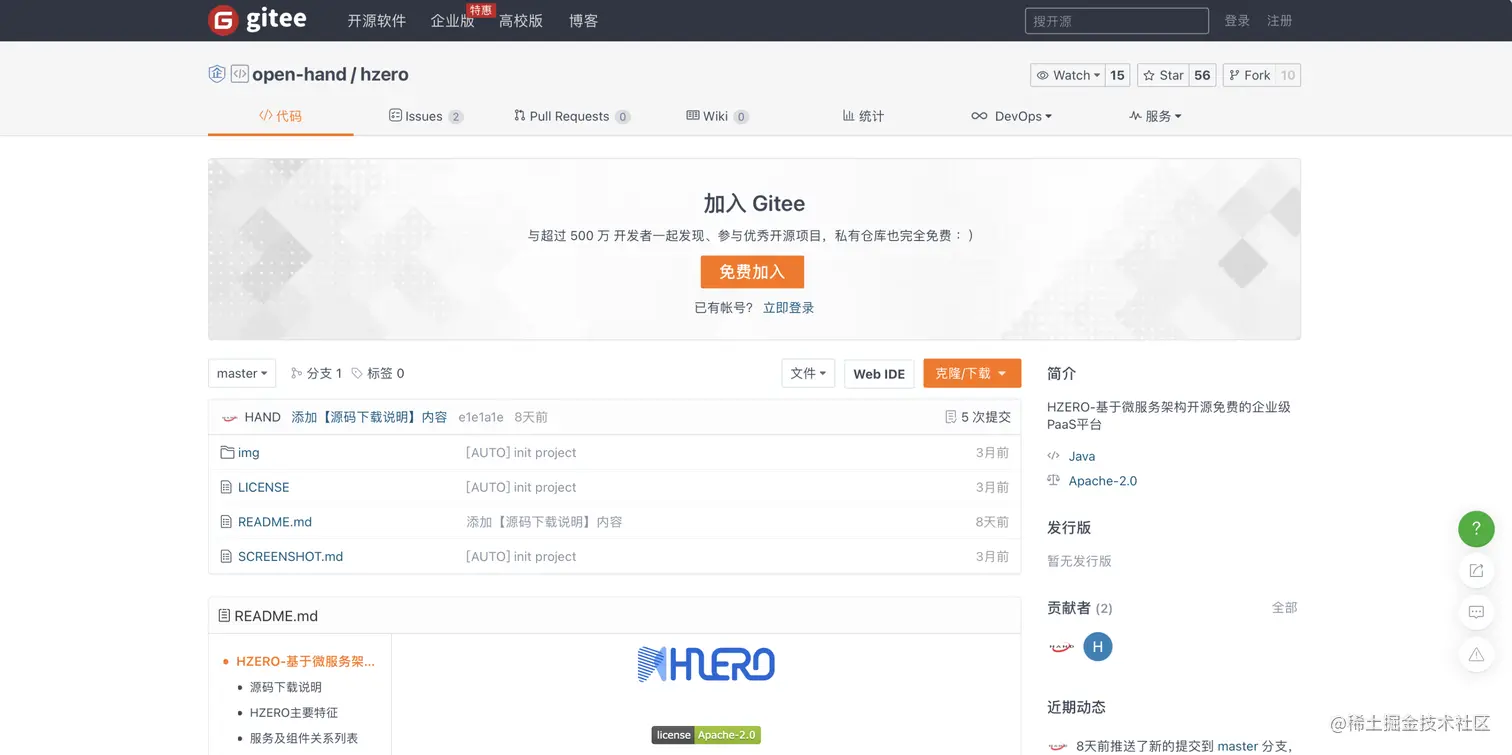
Task: Click the warning report icon on right edge
Action: click(1476, 655)
